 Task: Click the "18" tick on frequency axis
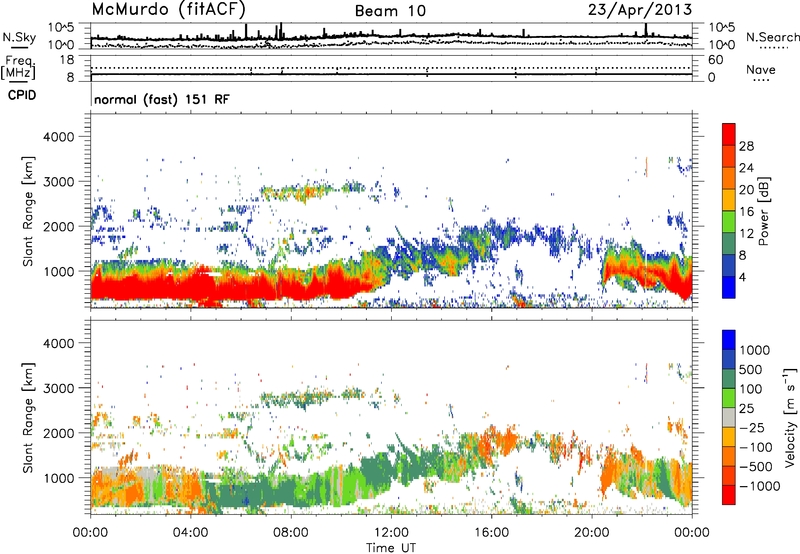coord(67,60)
